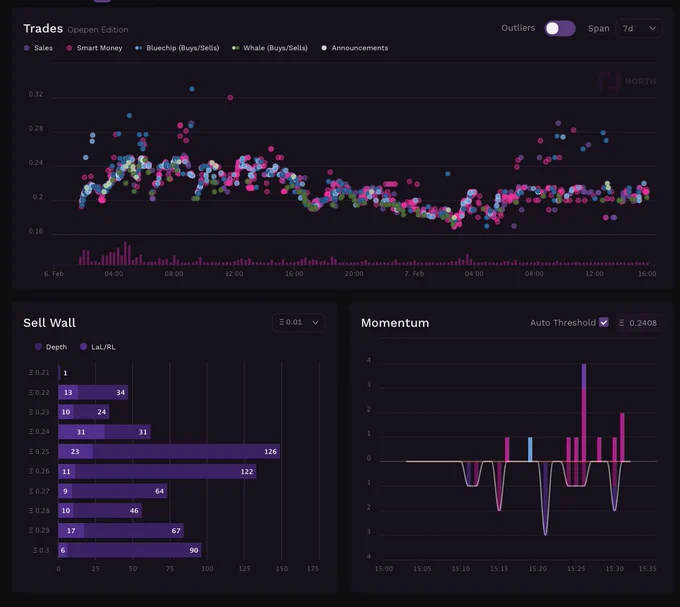Toggle Depth legend in Sell Wall
The height and width of the screenshot is (607, 680).
[x=51, y=347]
